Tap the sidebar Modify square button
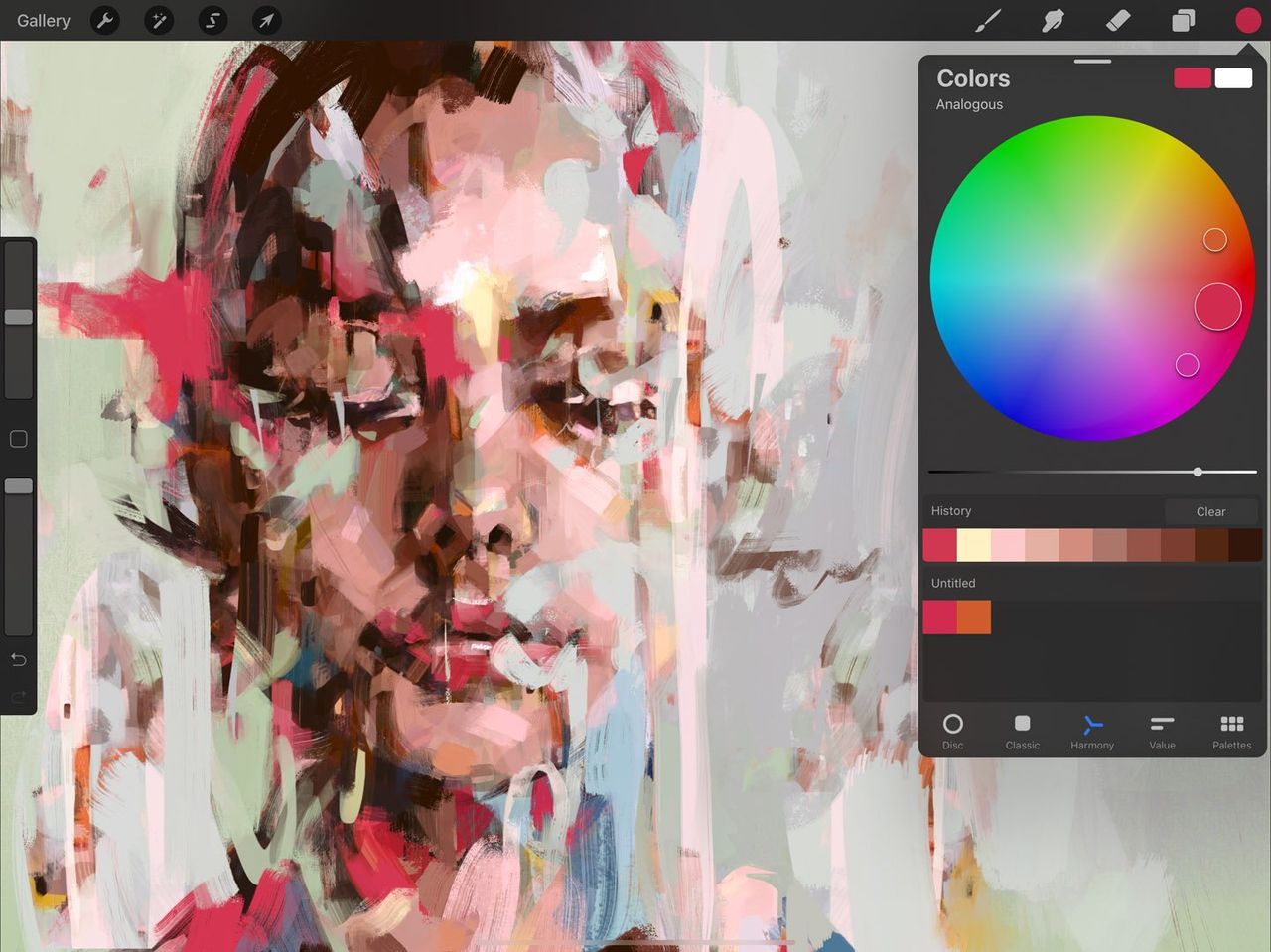This screenshot has width=1271, height=952. point(18,439)
